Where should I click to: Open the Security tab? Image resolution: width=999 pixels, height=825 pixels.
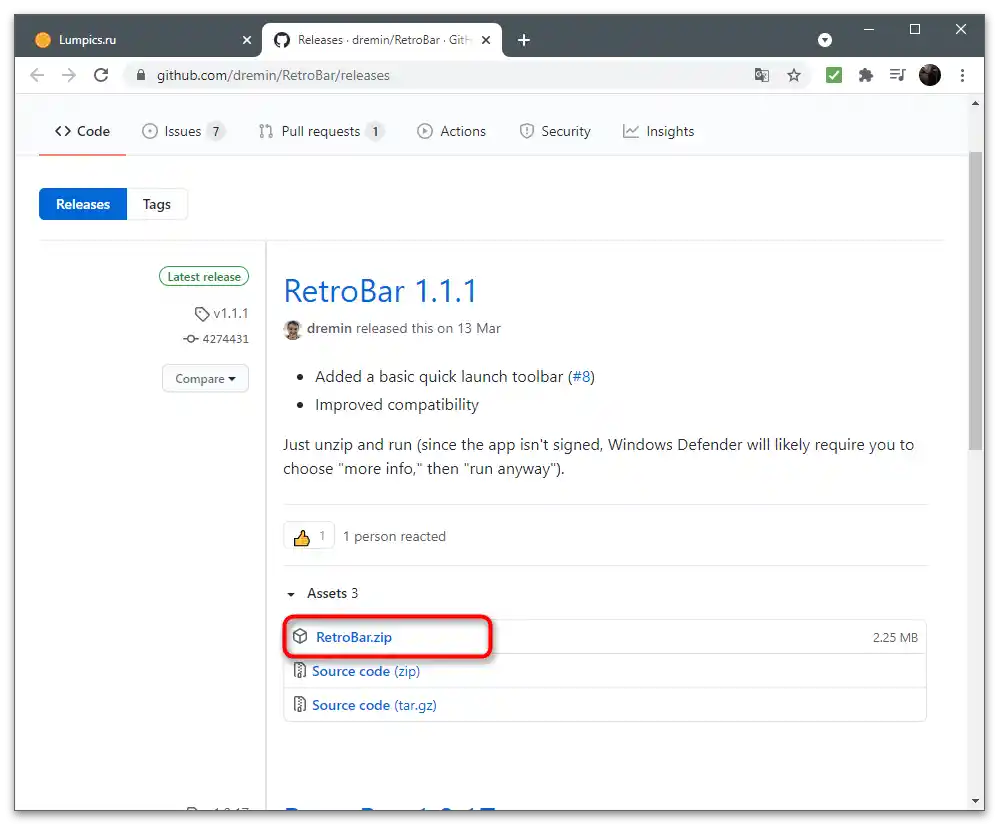pos(555,131)
